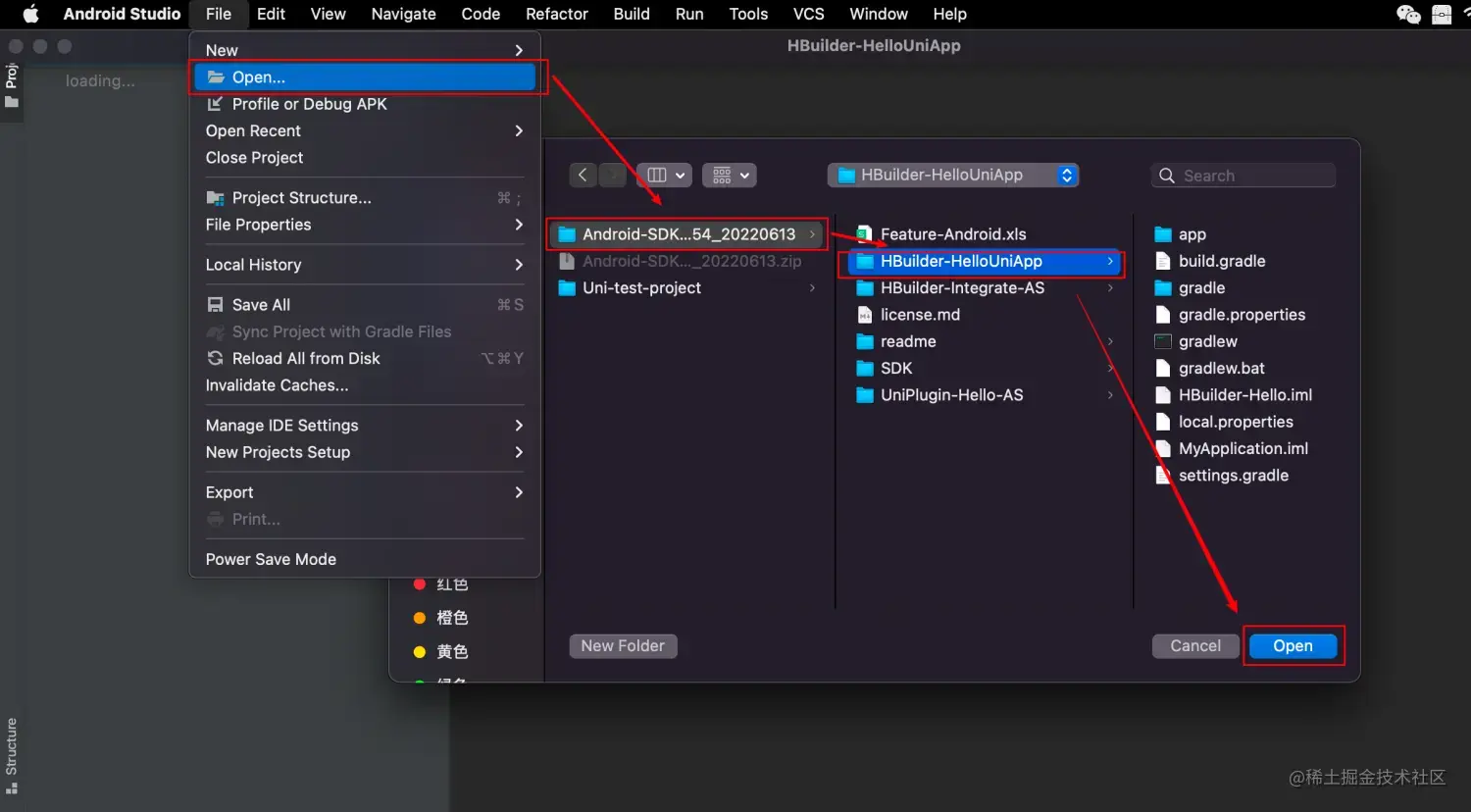
Task: Select HBuilder-HelloUniApp folder
Action: coord(984,261)
